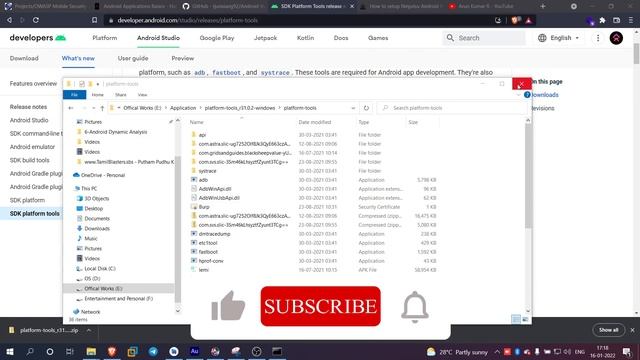Expand the Explorer ribbon chevron
640x360 pixels.
[519, 95]
